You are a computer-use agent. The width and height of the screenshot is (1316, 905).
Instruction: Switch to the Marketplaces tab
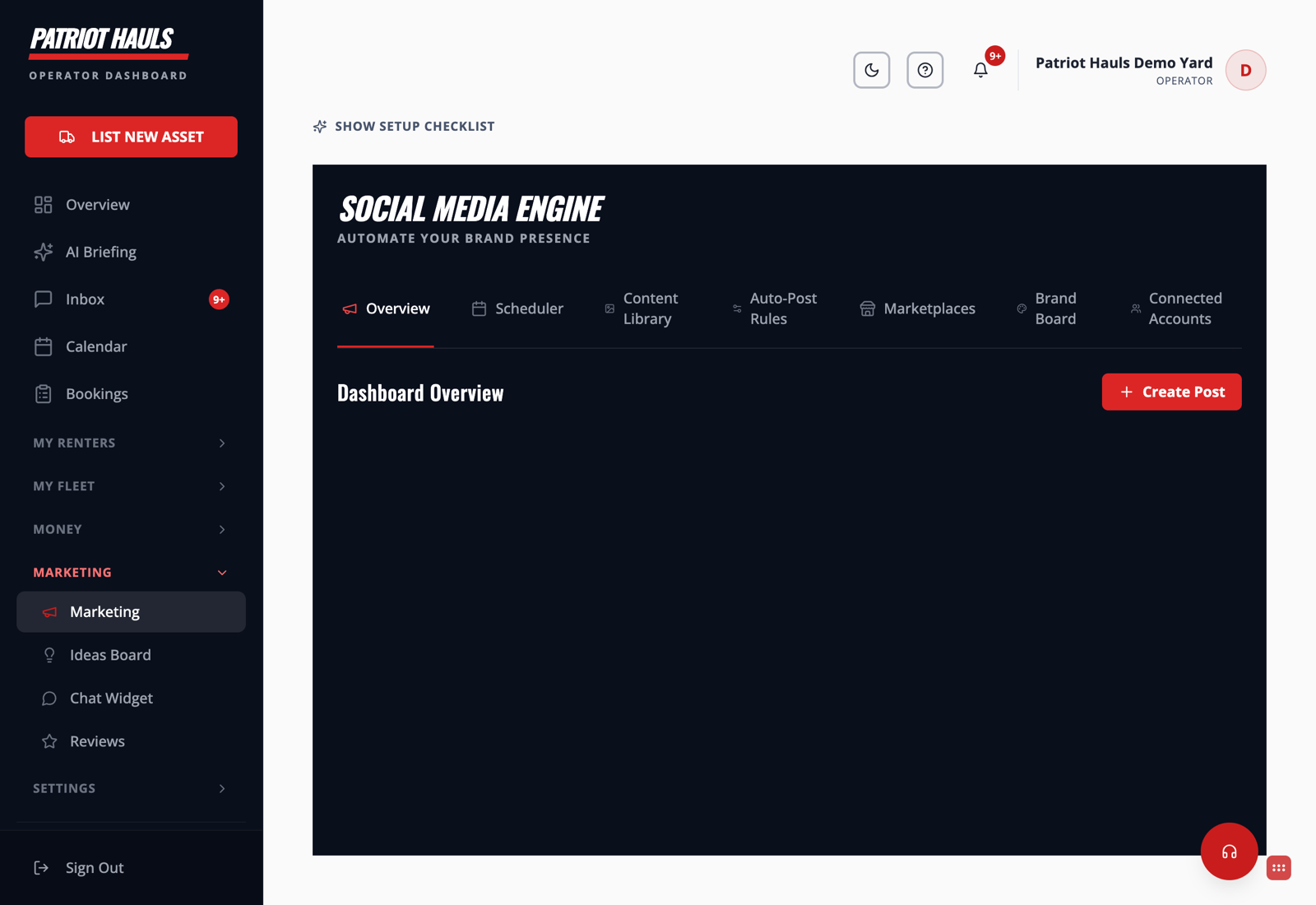tap(918, 309)
